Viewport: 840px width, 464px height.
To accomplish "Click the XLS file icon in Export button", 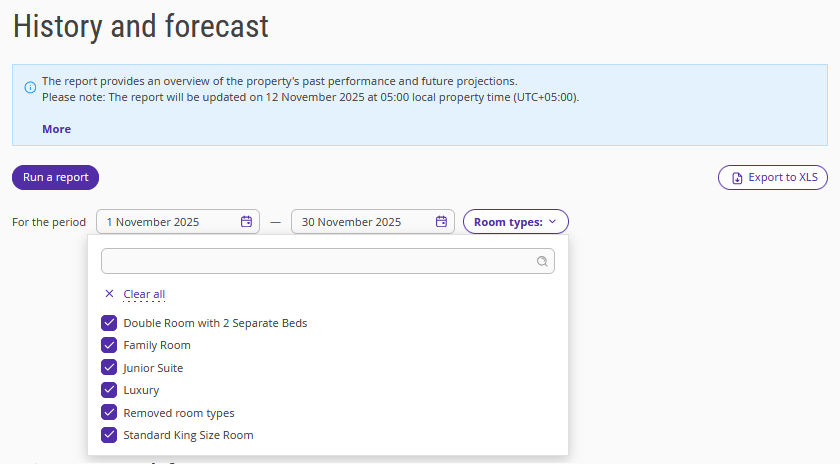I will [x=737, y=178].
